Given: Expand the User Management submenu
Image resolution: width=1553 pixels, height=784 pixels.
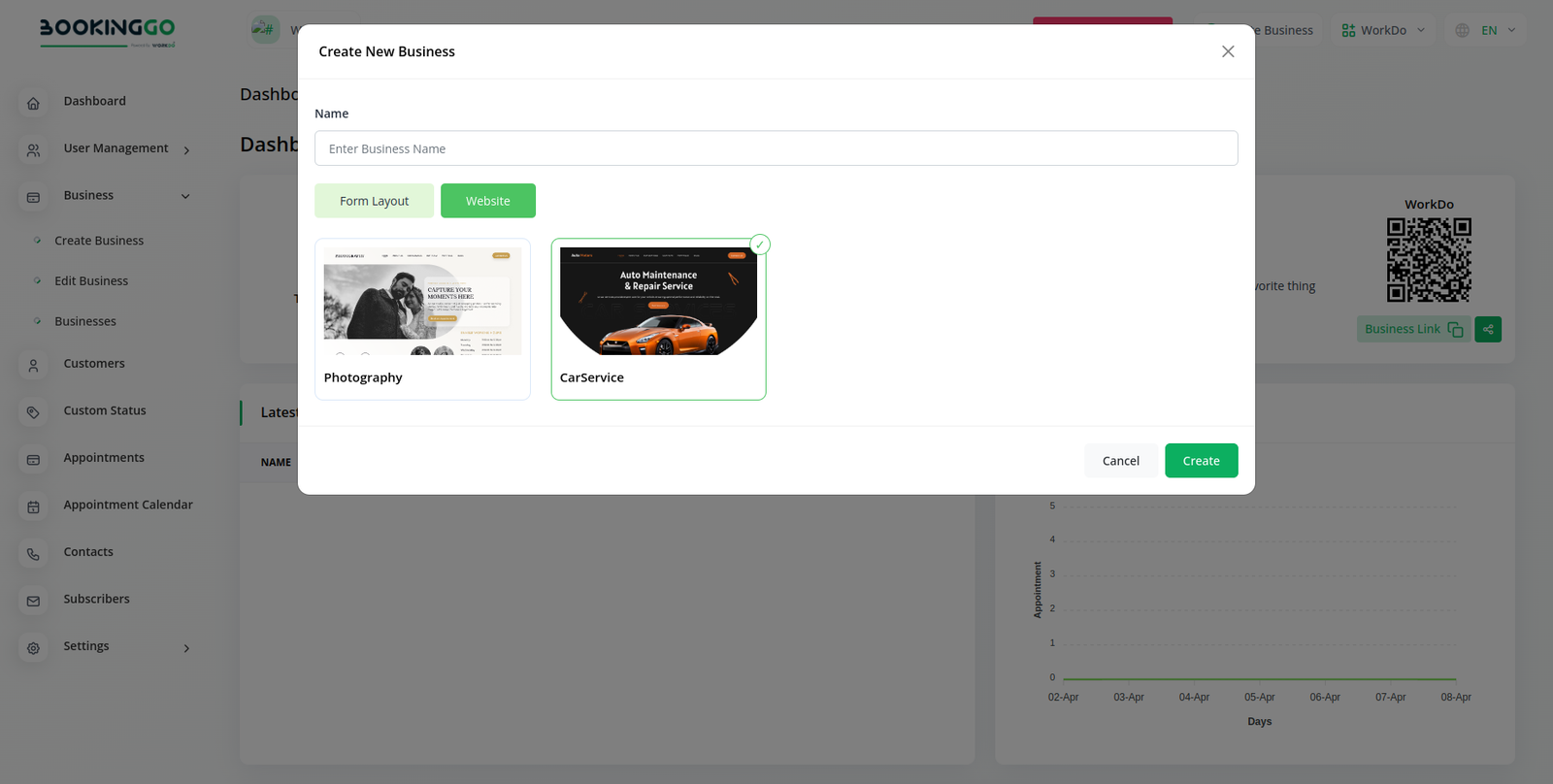Looking at the screenshot, I should click(x=186, y=150).
